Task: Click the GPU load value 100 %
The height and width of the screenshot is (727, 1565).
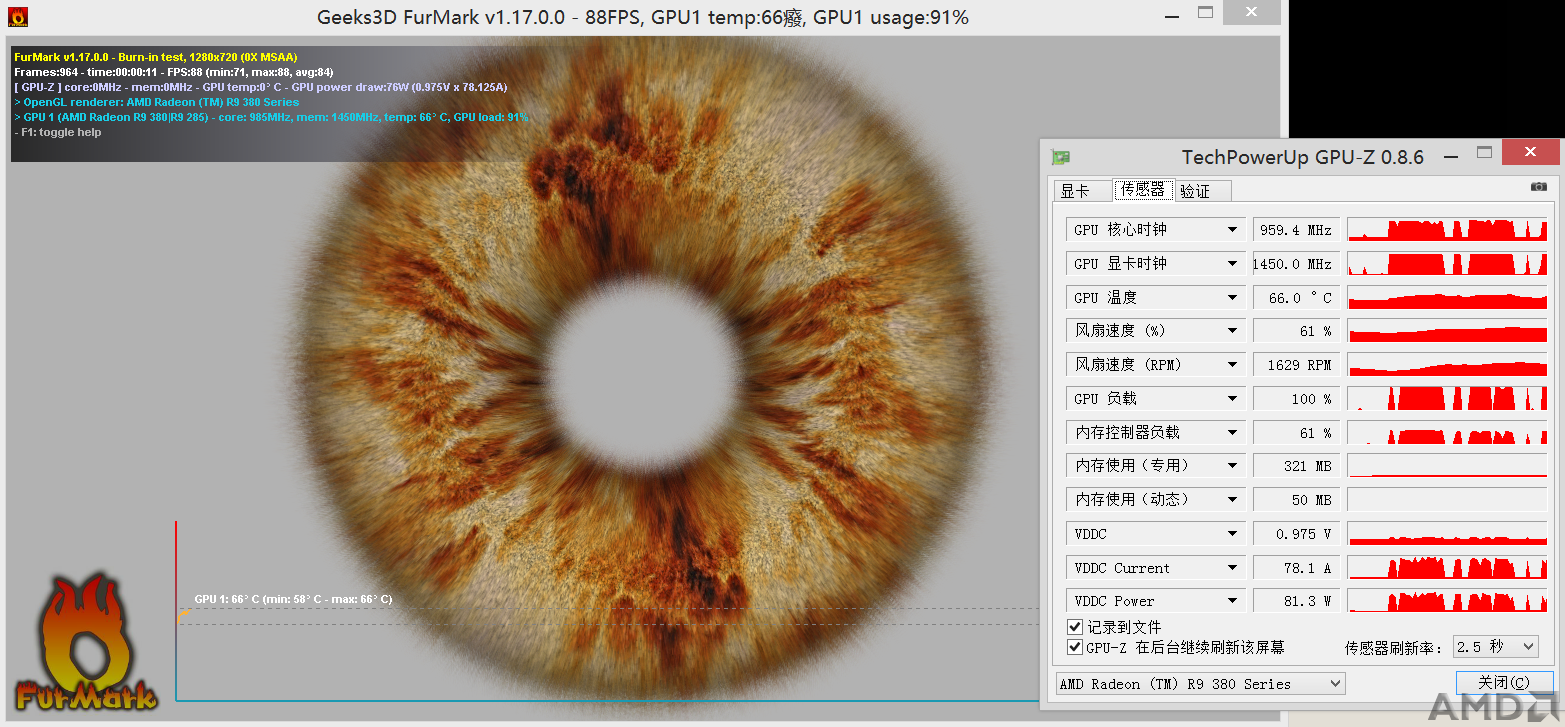Action: pyautogui.click(x=1294, y=399)
